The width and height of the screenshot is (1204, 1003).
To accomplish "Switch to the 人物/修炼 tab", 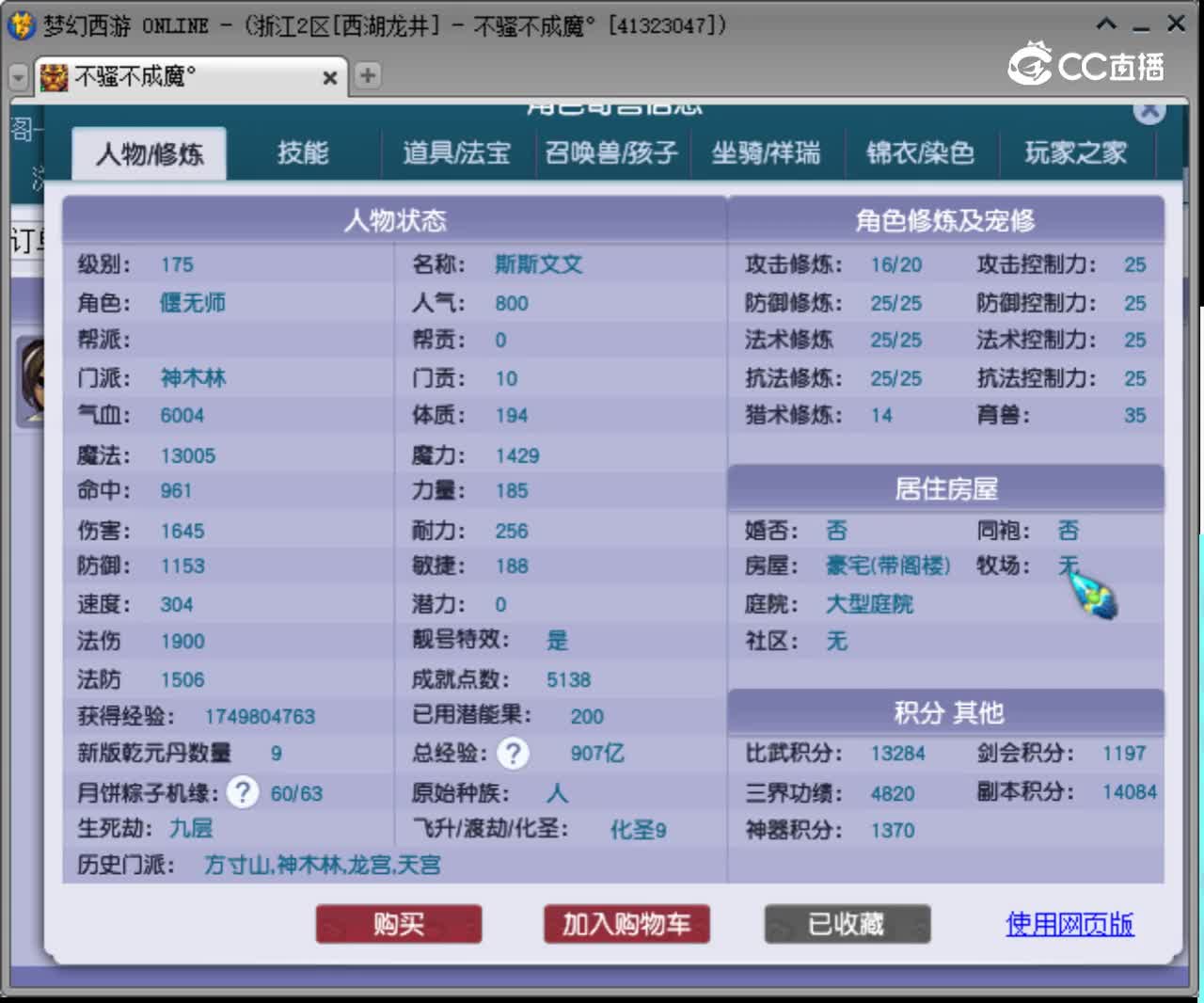I will pyautogui.click(x=150, y=153).
